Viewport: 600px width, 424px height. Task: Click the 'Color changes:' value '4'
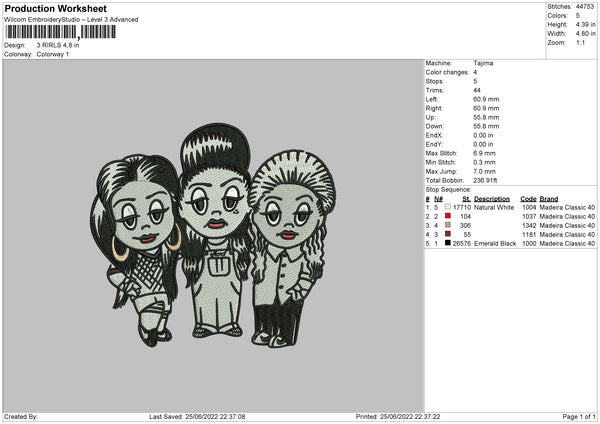[475, 72]
